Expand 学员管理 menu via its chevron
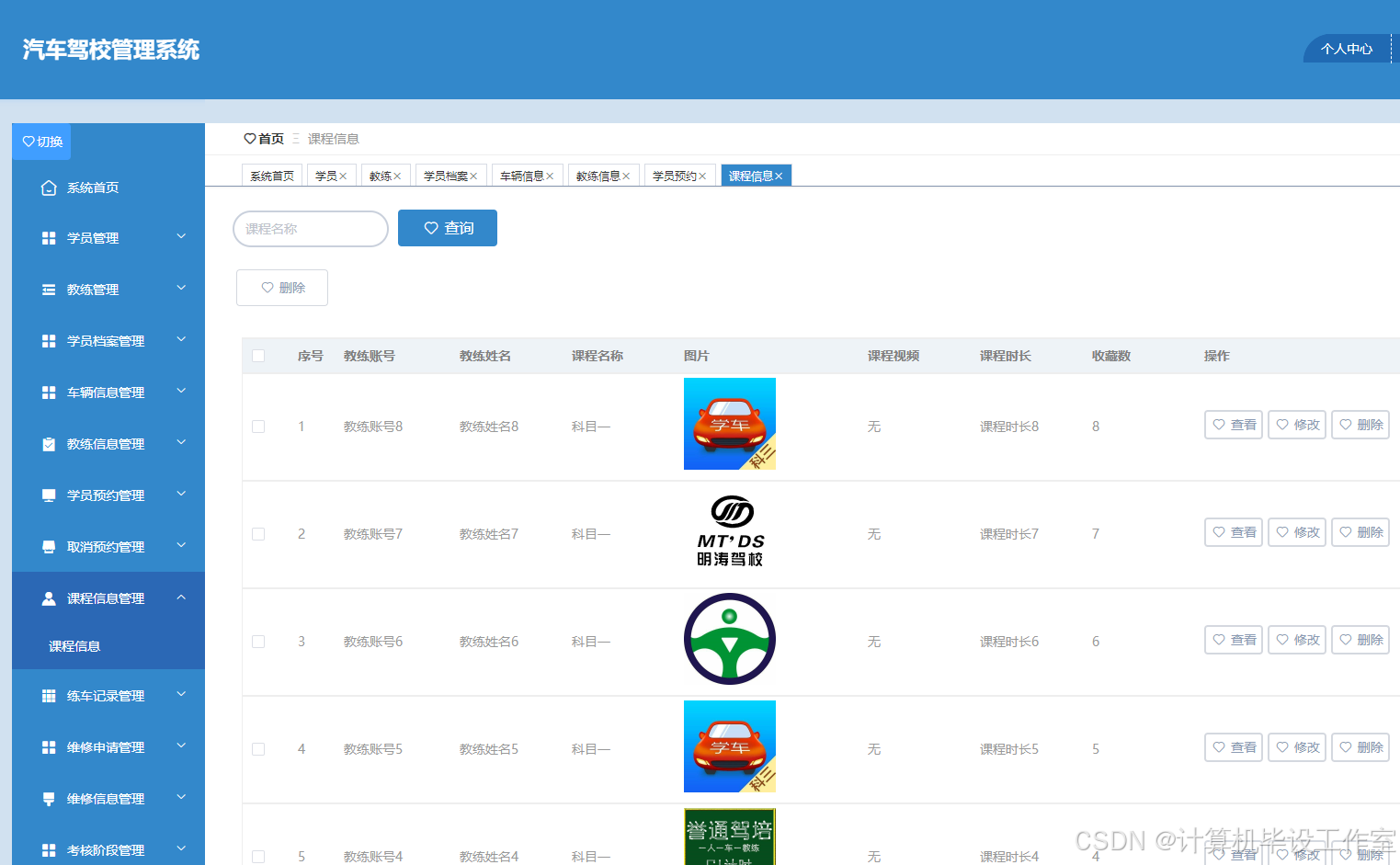 tap(181, 236)
